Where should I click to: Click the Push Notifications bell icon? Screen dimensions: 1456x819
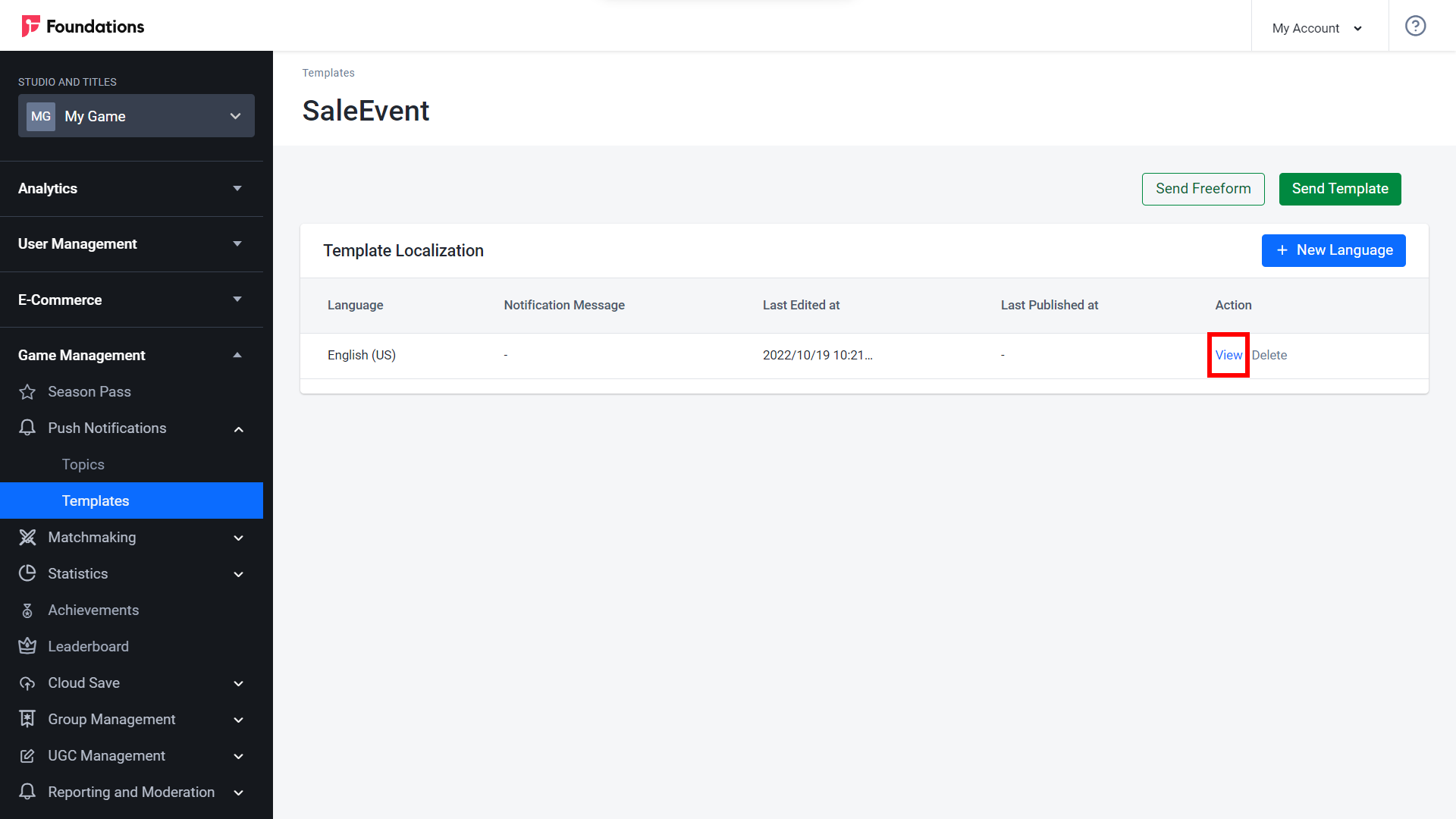coord(28,427)
